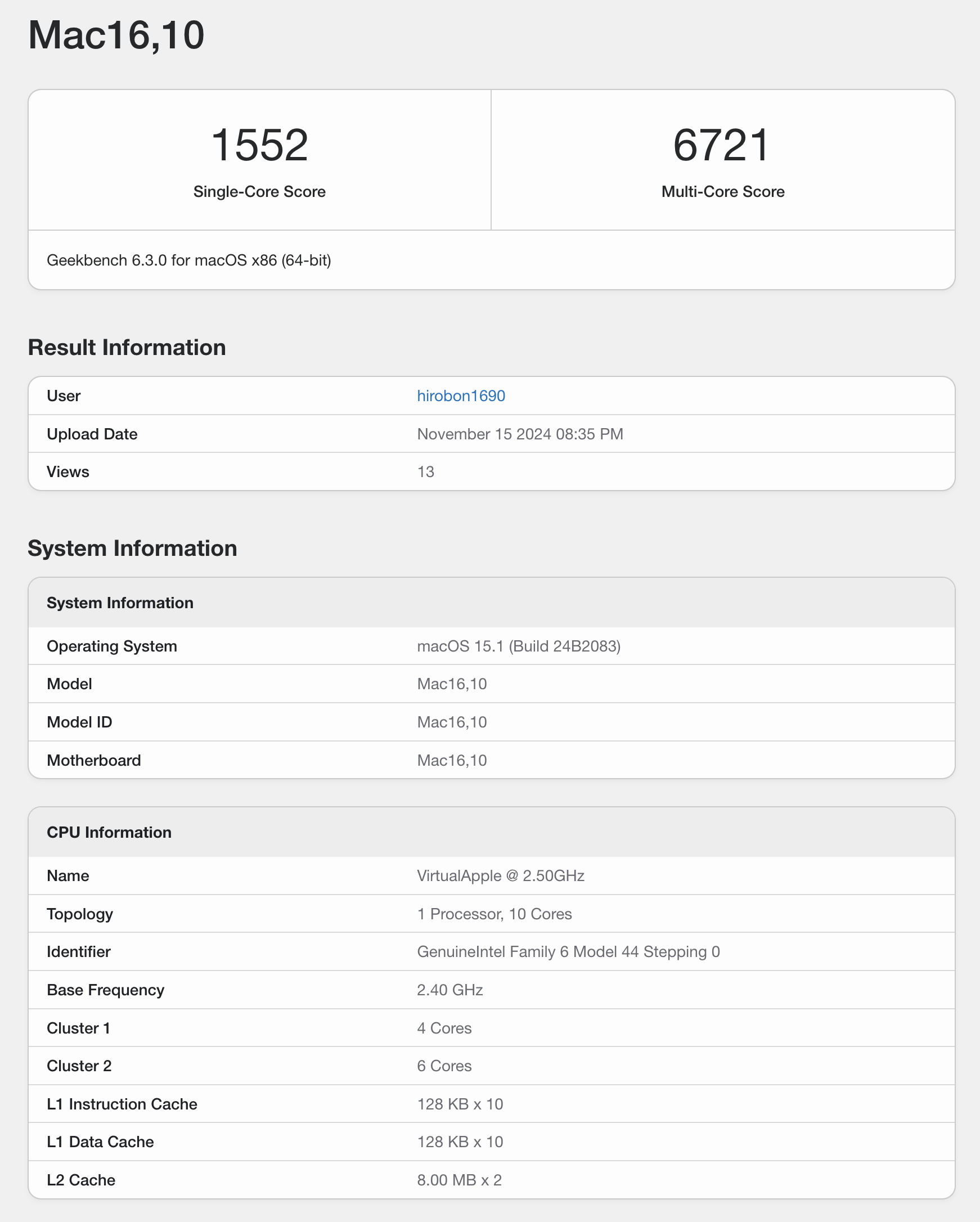The height and width of the screenshot is (1222, 980).
Task: Click the System Information table header
Action: click(x=120, y=603)
